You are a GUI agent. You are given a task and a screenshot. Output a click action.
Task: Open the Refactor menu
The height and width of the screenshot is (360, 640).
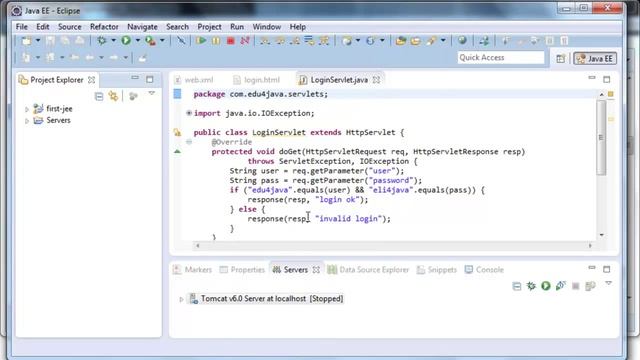pos(104,27)
